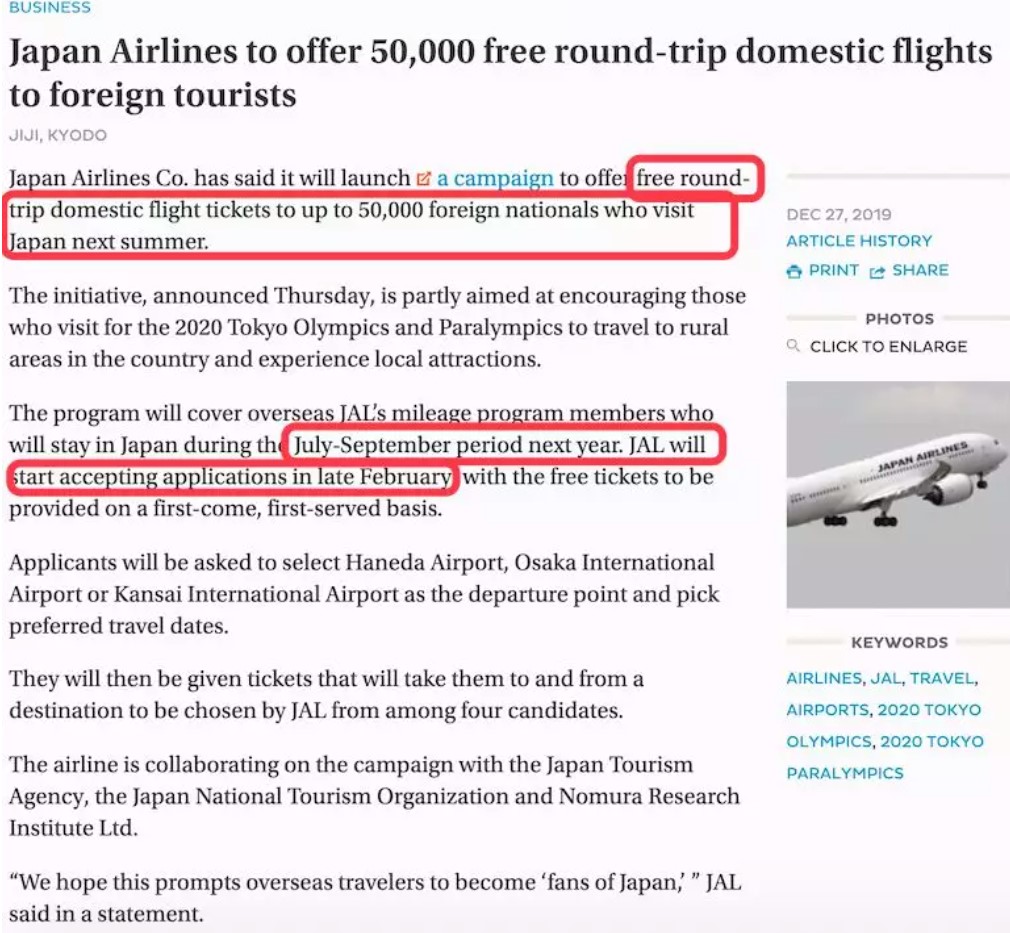1010x933 pixels.
Task: Open the BUSINESS section link
Action: pyautogui.click(x=49, y=7)
